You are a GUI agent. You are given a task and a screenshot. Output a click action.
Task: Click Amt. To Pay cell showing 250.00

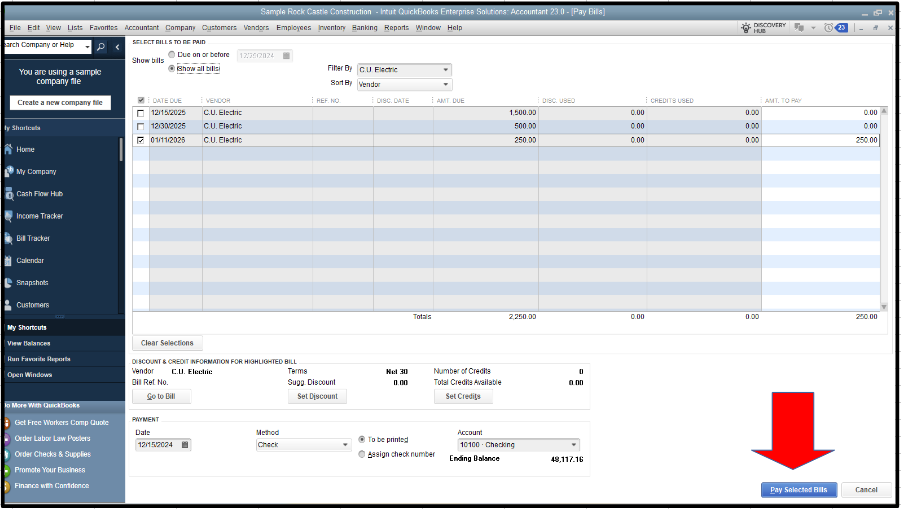click(x=821, y=140)
